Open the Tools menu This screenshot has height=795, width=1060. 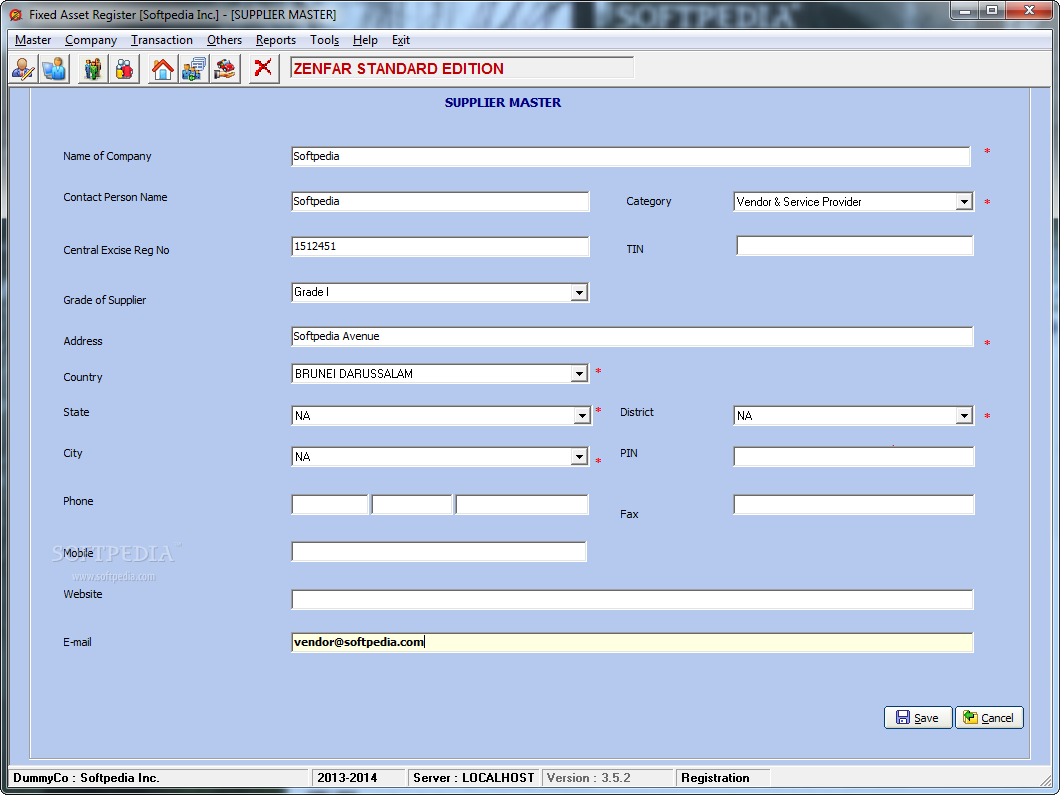click(324, 40)
